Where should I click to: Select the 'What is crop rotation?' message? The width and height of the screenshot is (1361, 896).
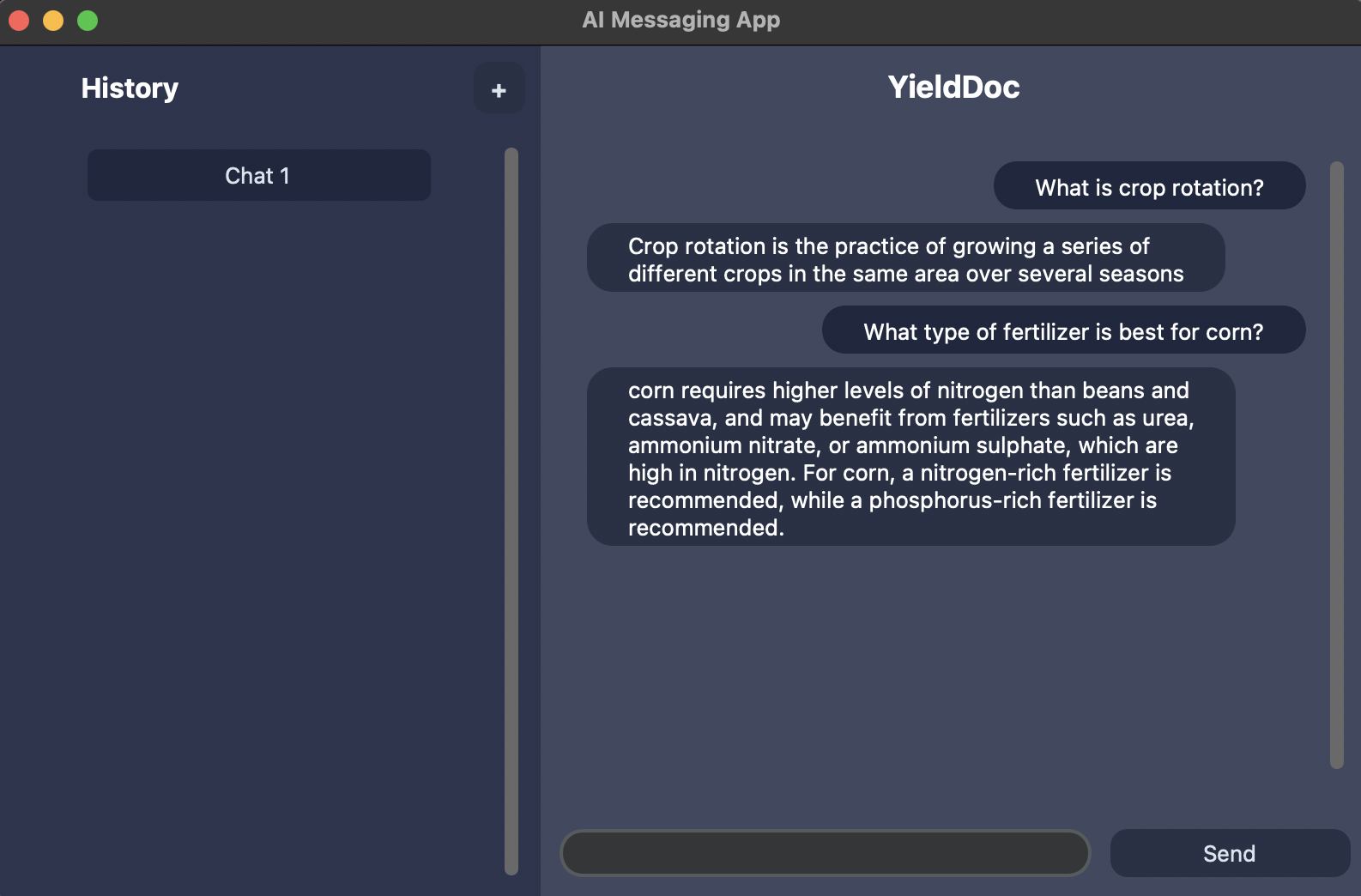[x=1149, y=186]
